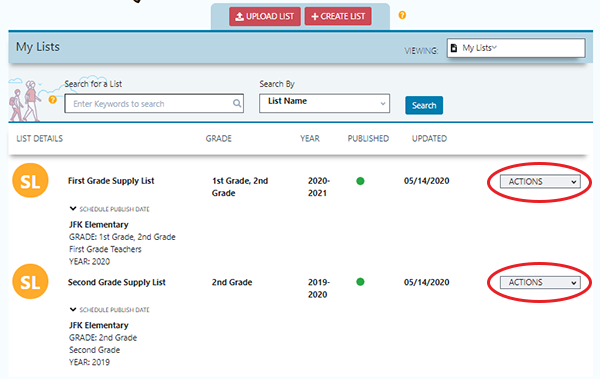Click the Year column header
Viewport: 600px width, 379px height.
[x=310, y=139]
